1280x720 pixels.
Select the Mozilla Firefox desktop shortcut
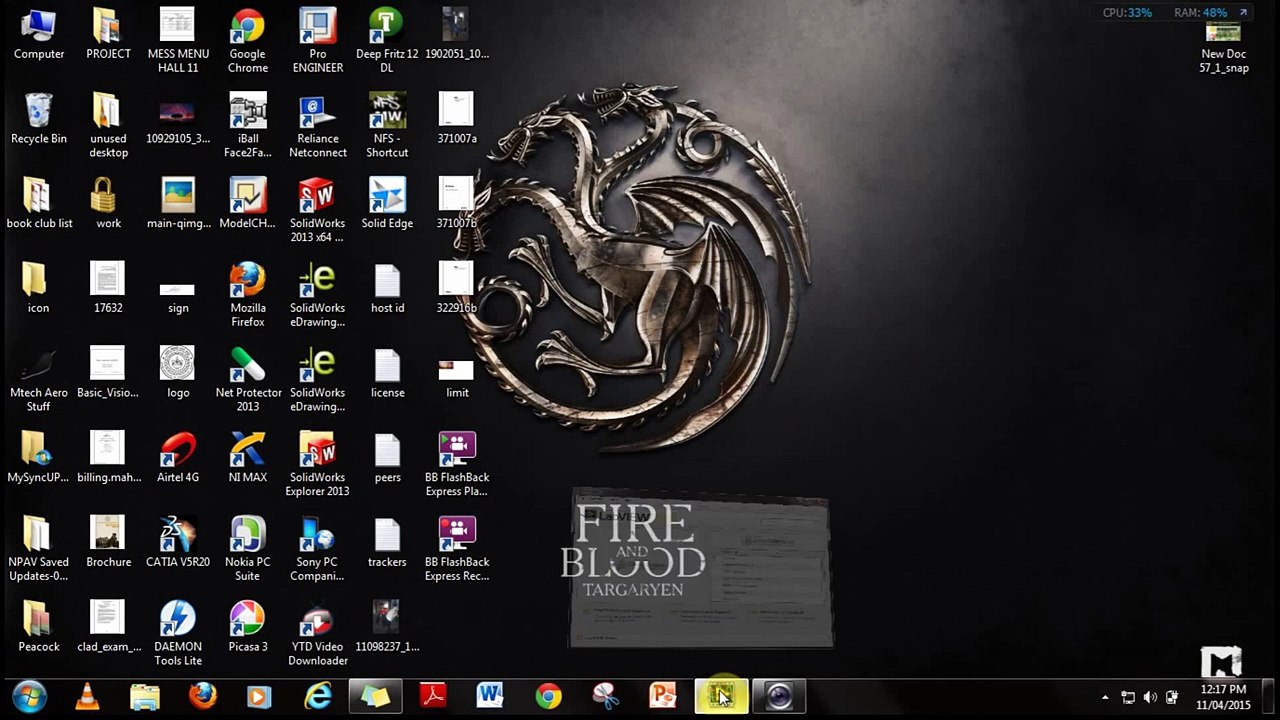(x=247, y=295)
